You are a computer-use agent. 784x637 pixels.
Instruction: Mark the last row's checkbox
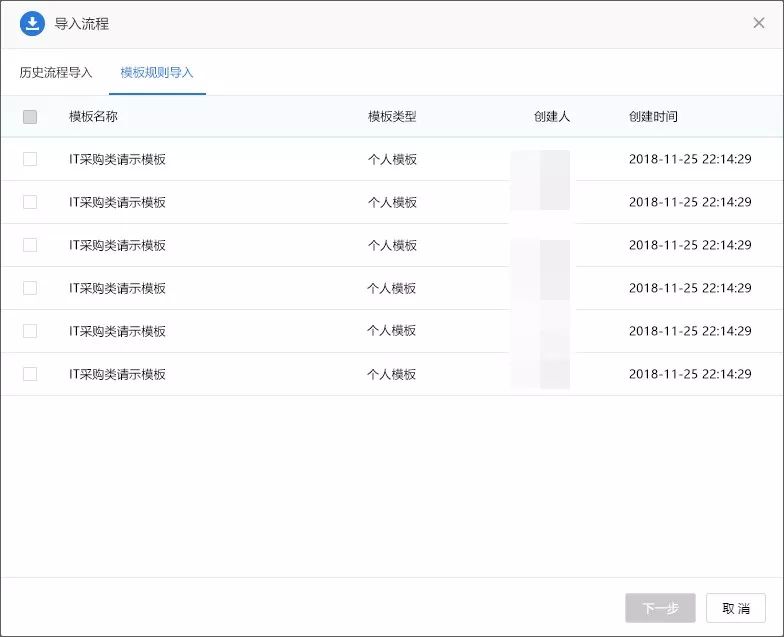tap(30, 374)
